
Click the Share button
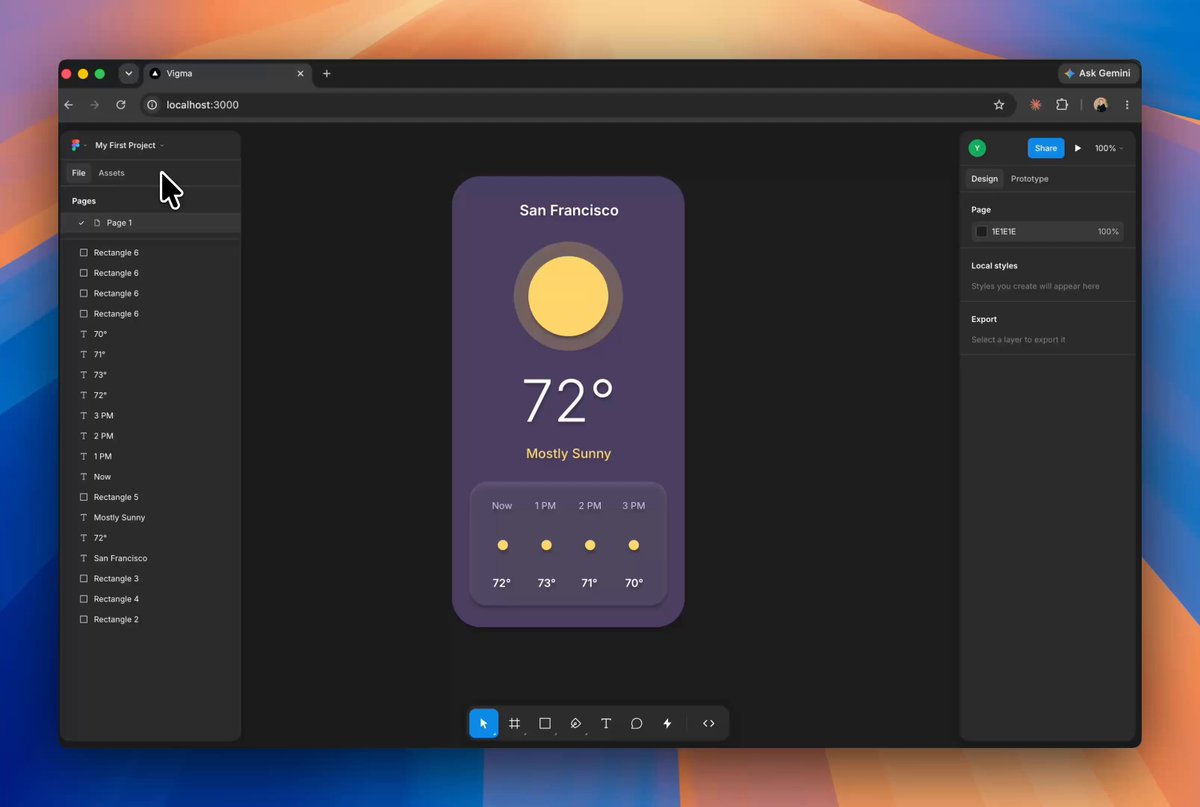pos(1046,148)
